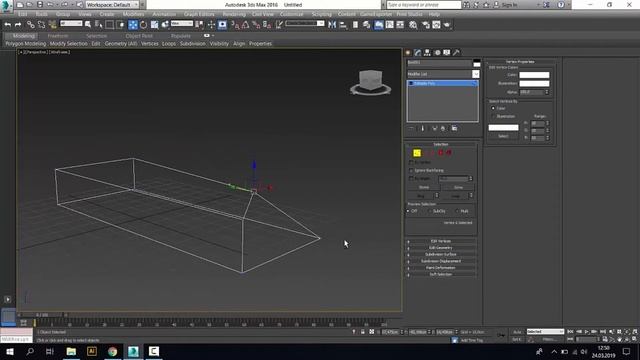Enable the By Angle checkbox
Screen dimensions: 640x360
(411, 178)
